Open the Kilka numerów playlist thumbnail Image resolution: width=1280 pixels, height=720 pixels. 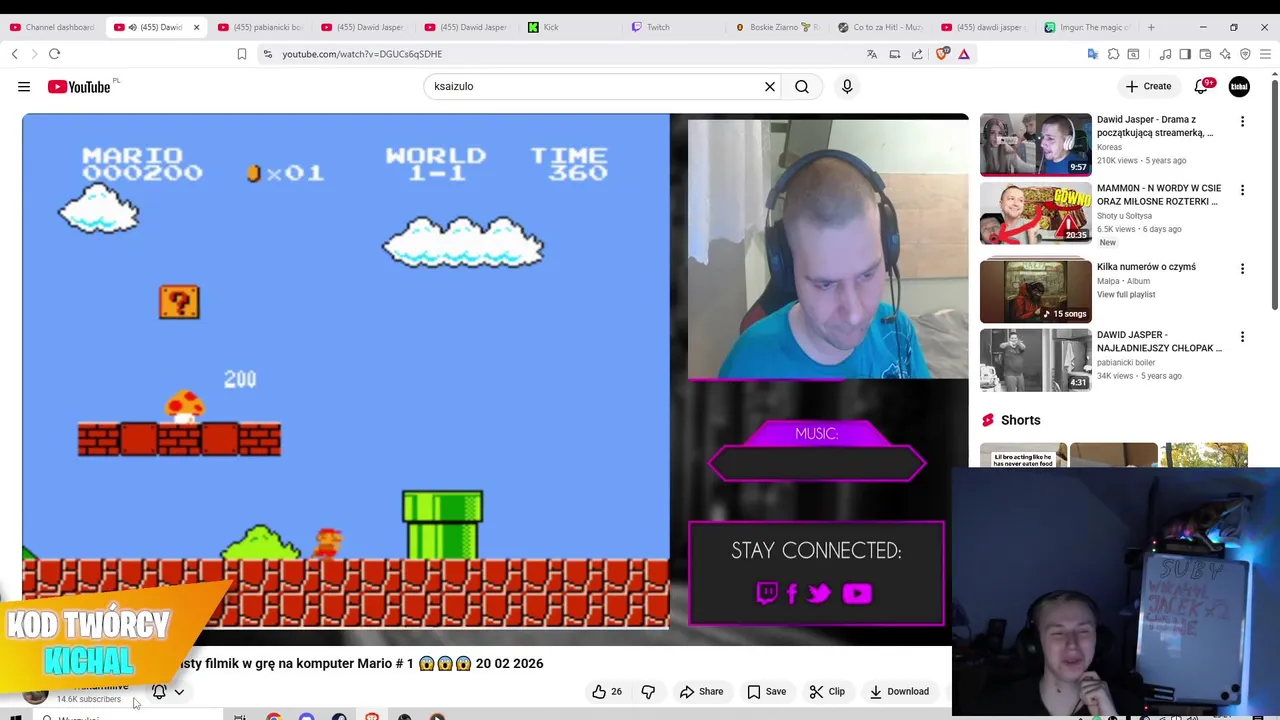click(x=1036, y=290)
